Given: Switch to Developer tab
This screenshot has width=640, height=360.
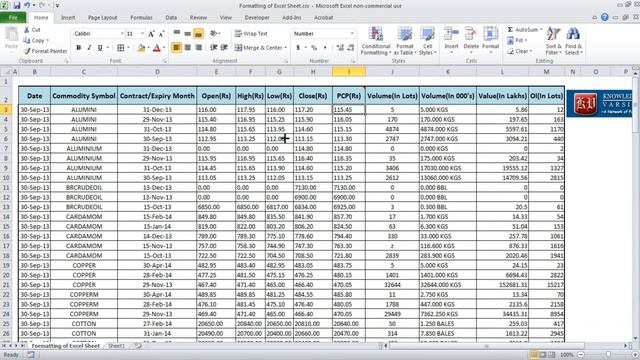Looking at the screenshot, I should click(x=257, y=18).
